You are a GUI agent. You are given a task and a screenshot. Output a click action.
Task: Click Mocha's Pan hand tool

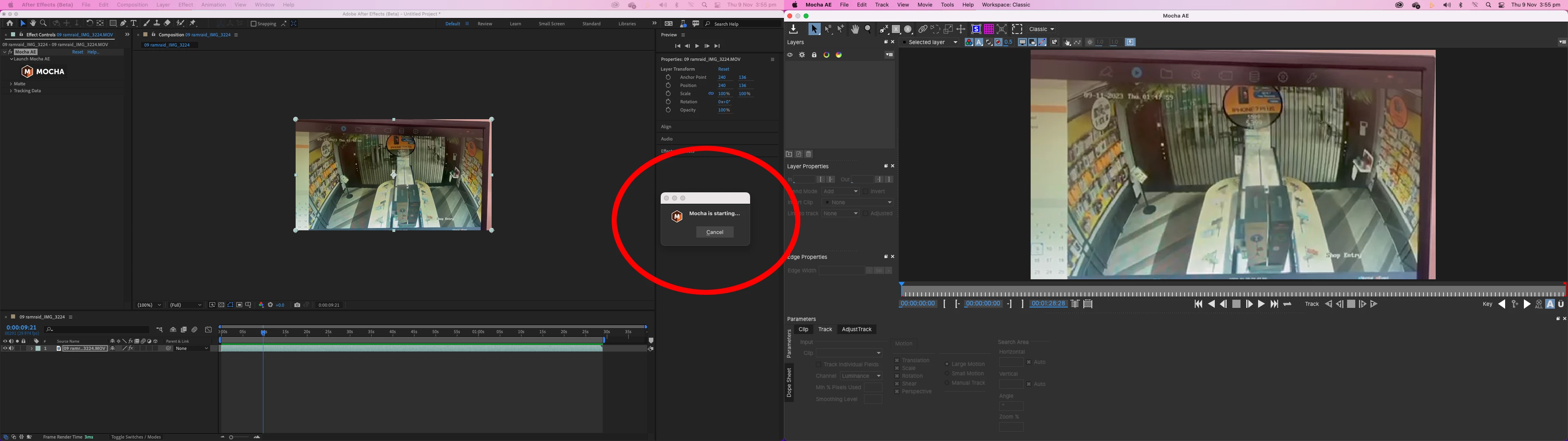(x=855, y=29)
